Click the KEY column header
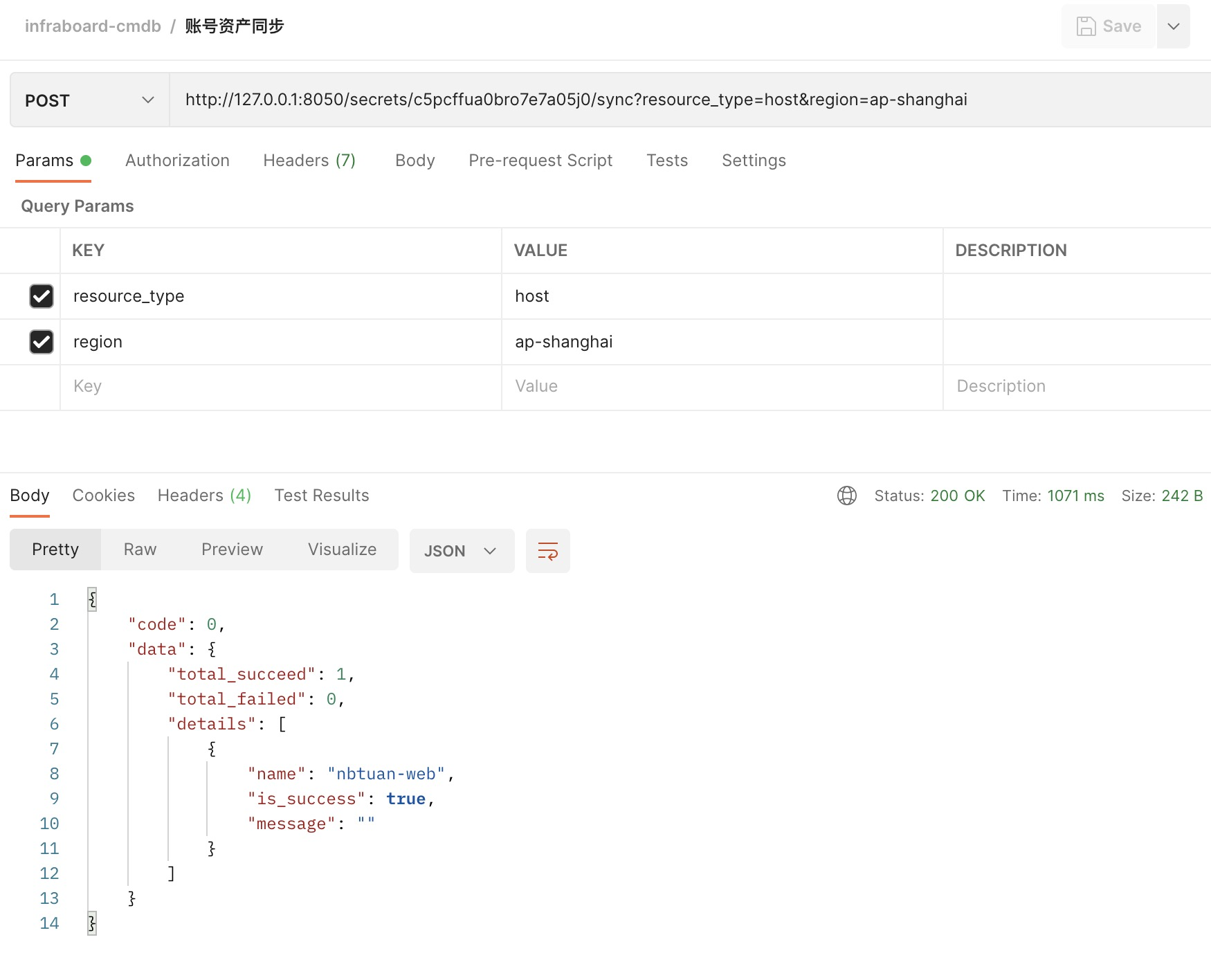Image resolution: width=1211 pixels, height=980 pixels. (88, 251)
